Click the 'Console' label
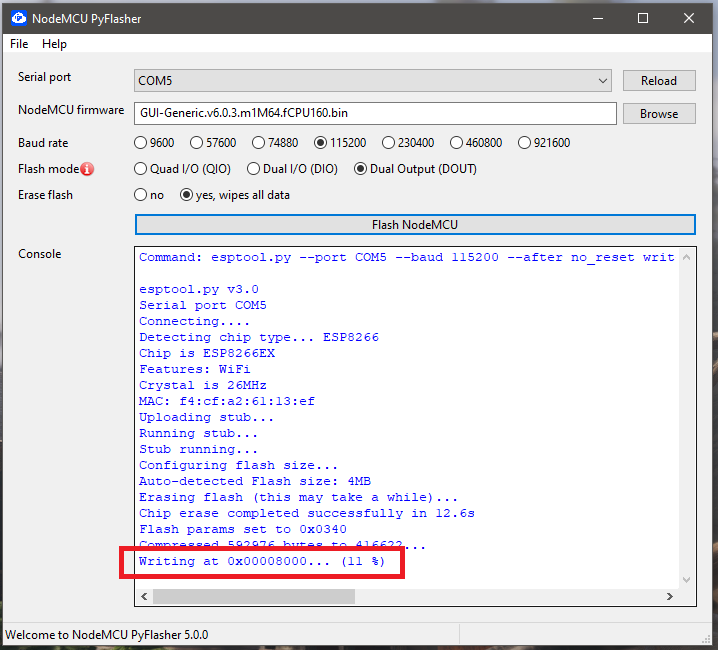 (x=40, y=254)
